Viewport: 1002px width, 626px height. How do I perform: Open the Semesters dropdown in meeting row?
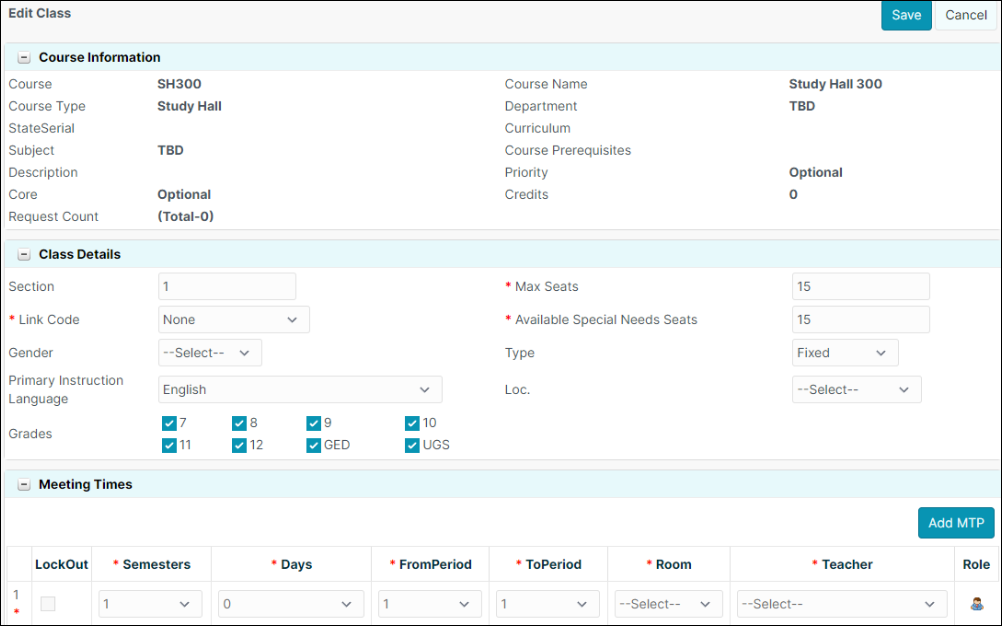150,604
